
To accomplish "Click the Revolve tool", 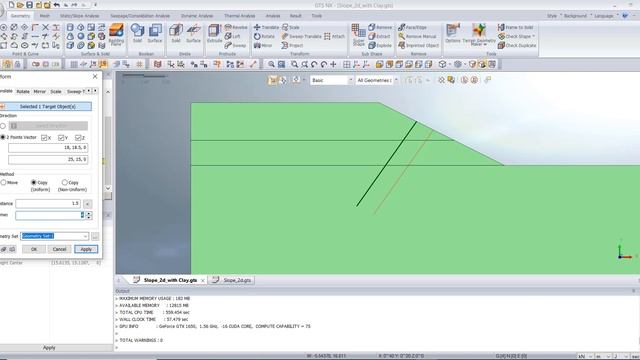I will 236,27.
